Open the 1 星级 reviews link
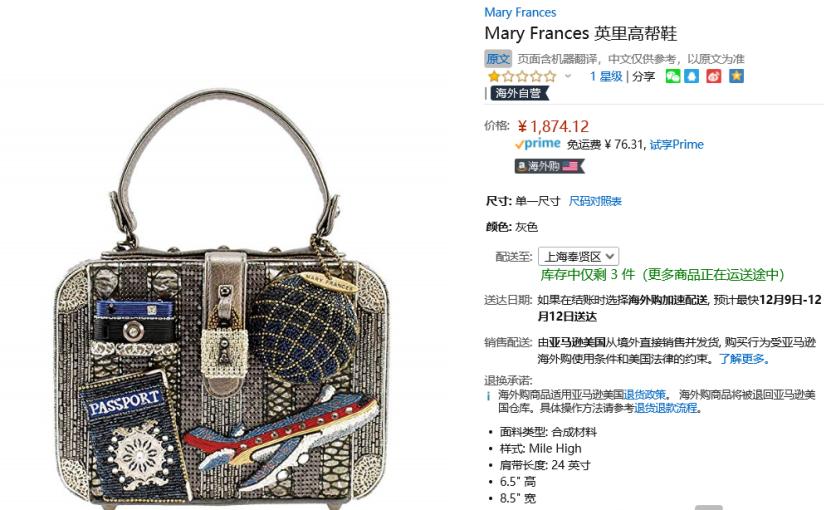 [606, 76]
